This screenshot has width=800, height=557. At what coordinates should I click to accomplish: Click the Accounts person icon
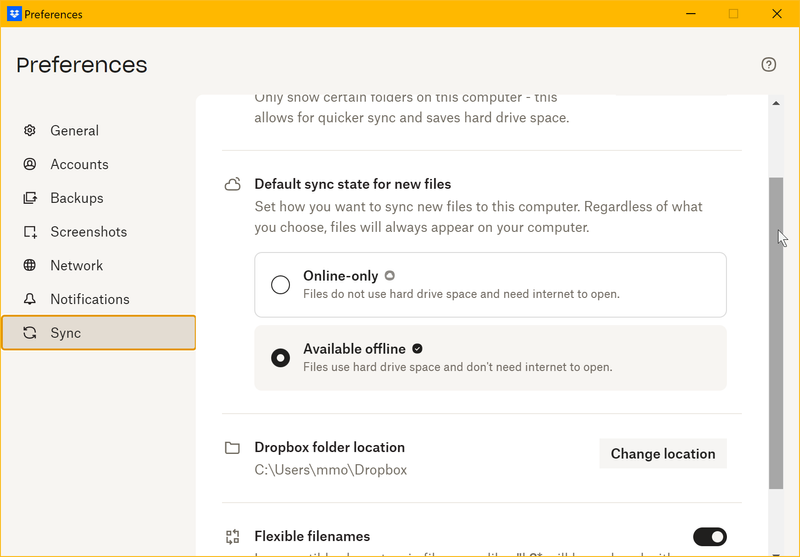[x=30, y=164]
